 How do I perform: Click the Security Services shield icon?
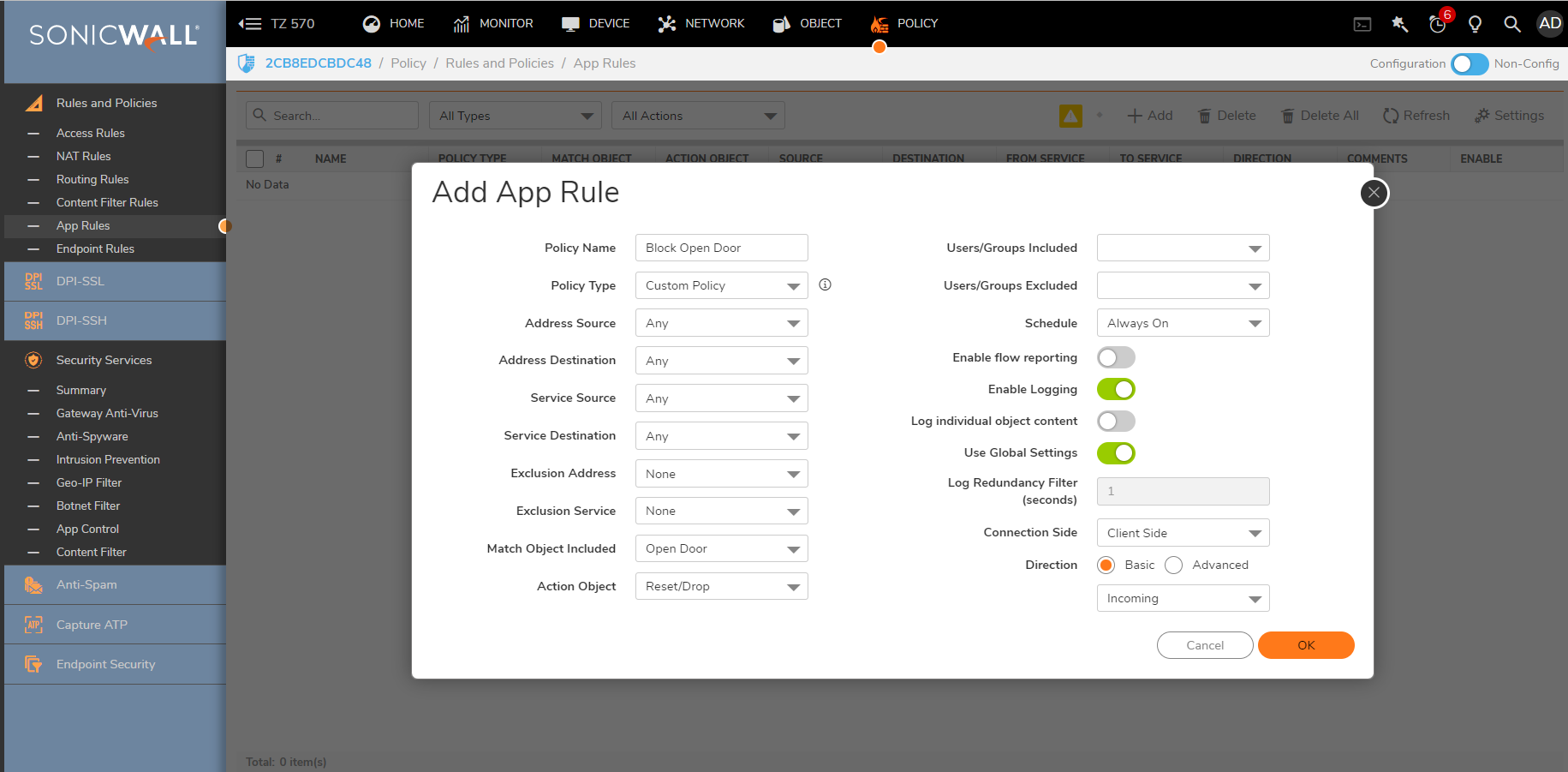tap(33, 360)
